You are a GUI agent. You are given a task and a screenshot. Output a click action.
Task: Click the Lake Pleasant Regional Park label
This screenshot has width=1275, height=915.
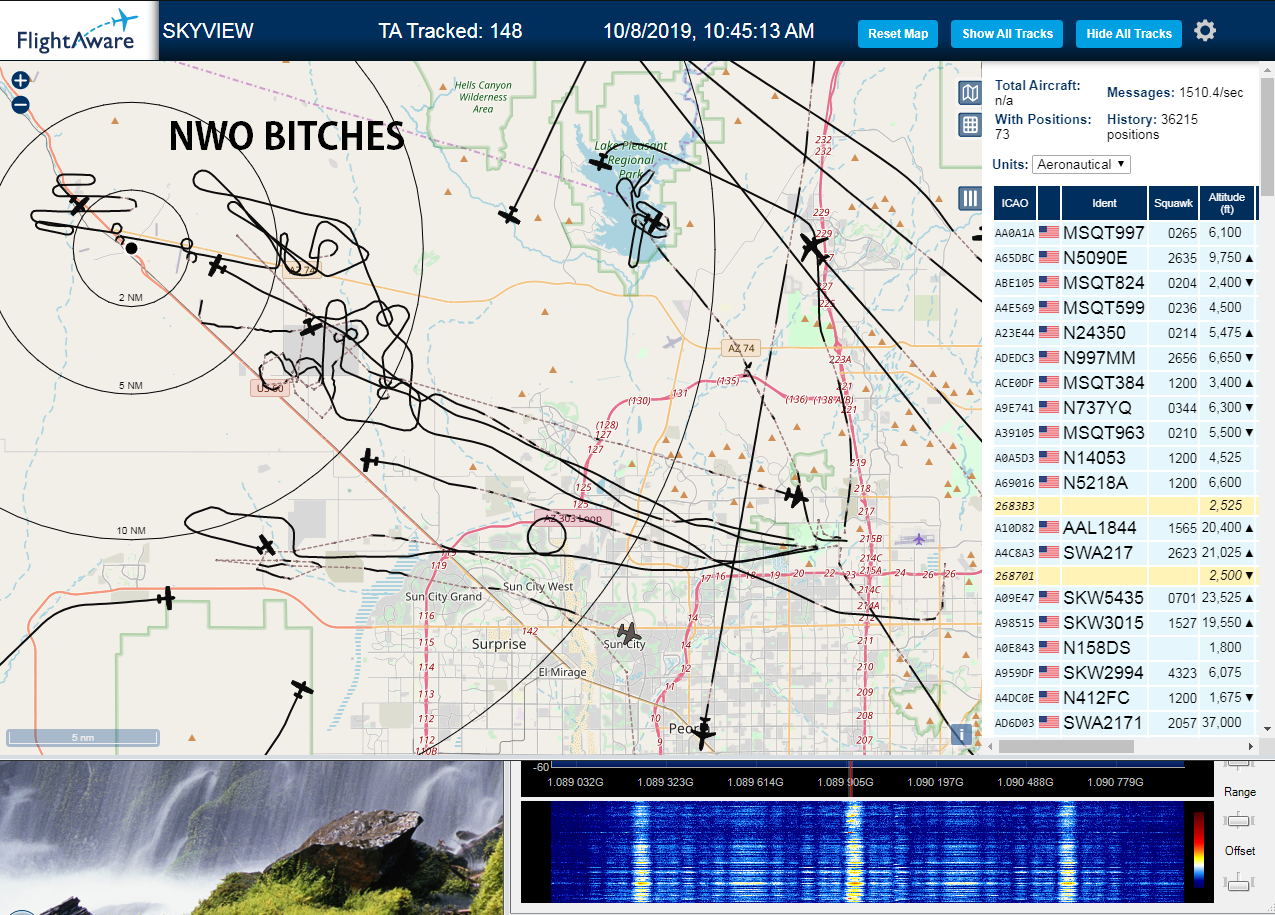(x=630, y=160)
